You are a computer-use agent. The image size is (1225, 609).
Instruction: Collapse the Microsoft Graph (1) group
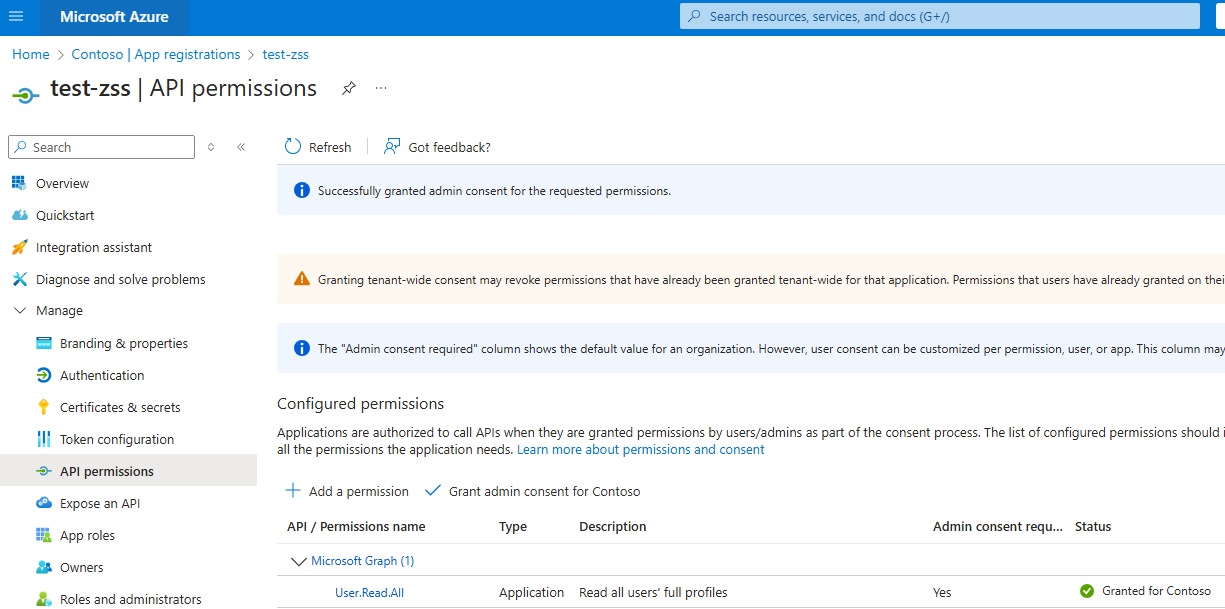coord(297,561)
